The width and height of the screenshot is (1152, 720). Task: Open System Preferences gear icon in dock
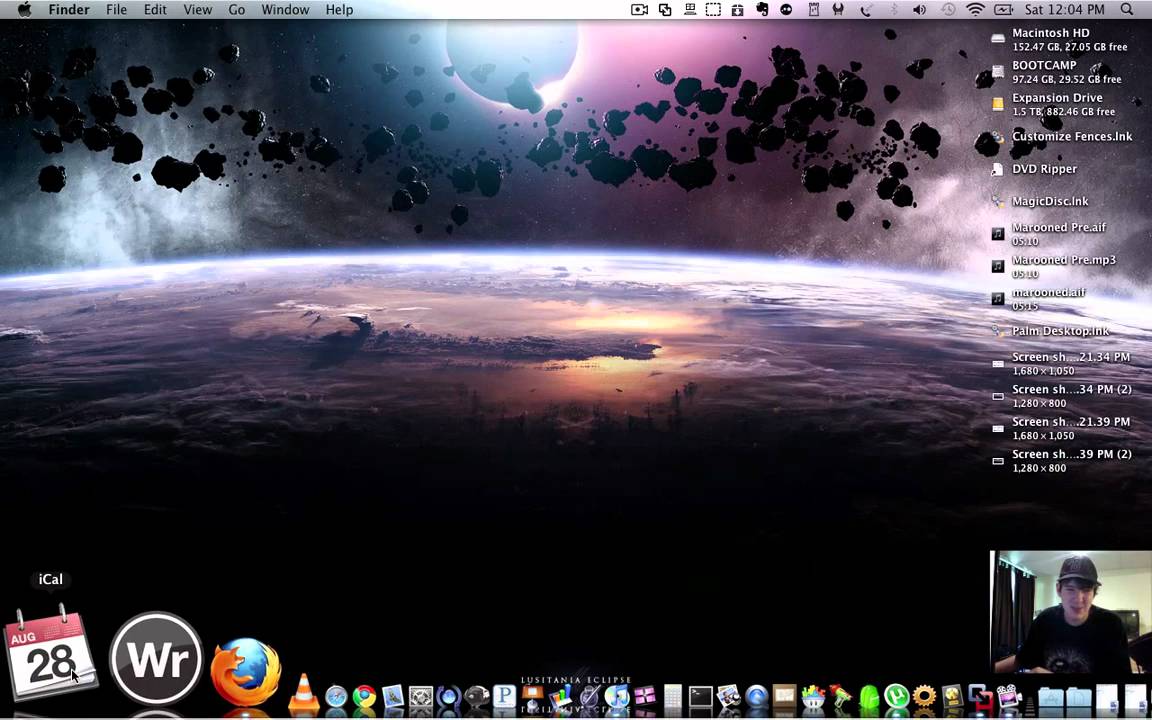point(421,696)
